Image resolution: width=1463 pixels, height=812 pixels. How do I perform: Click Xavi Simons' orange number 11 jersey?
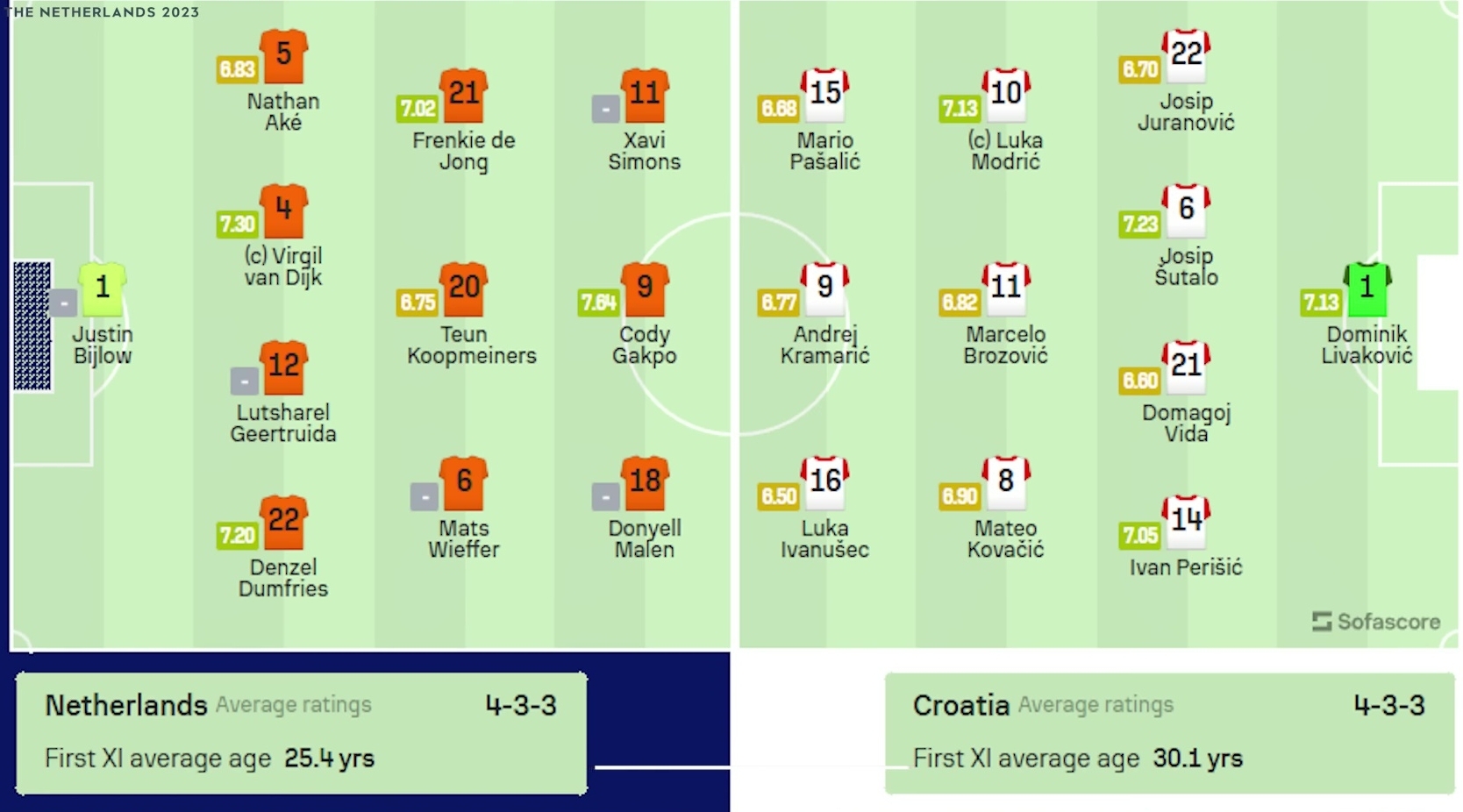[645, 94]
